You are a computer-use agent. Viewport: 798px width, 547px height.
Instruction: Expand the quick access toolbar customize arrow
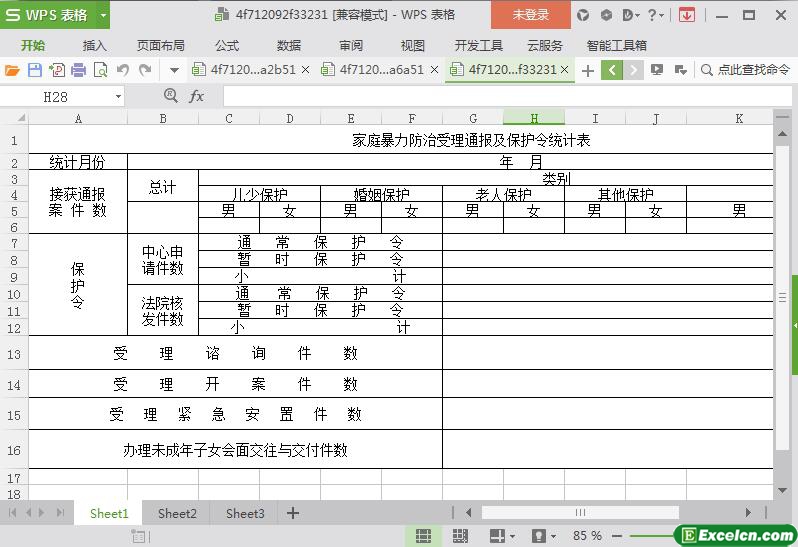(x=173, y=70)
